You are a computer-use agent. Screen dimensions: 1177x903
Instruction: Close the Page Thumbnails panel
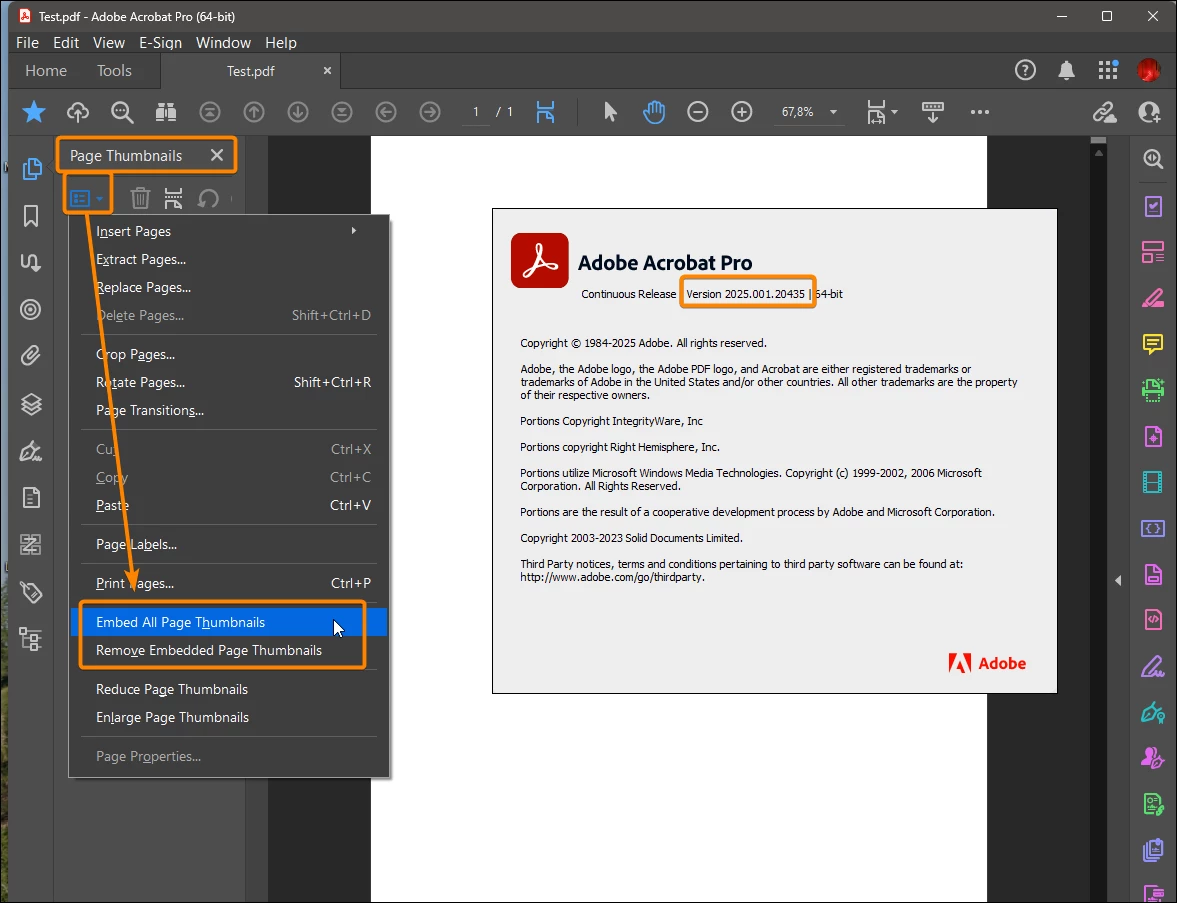coord(217,155)
